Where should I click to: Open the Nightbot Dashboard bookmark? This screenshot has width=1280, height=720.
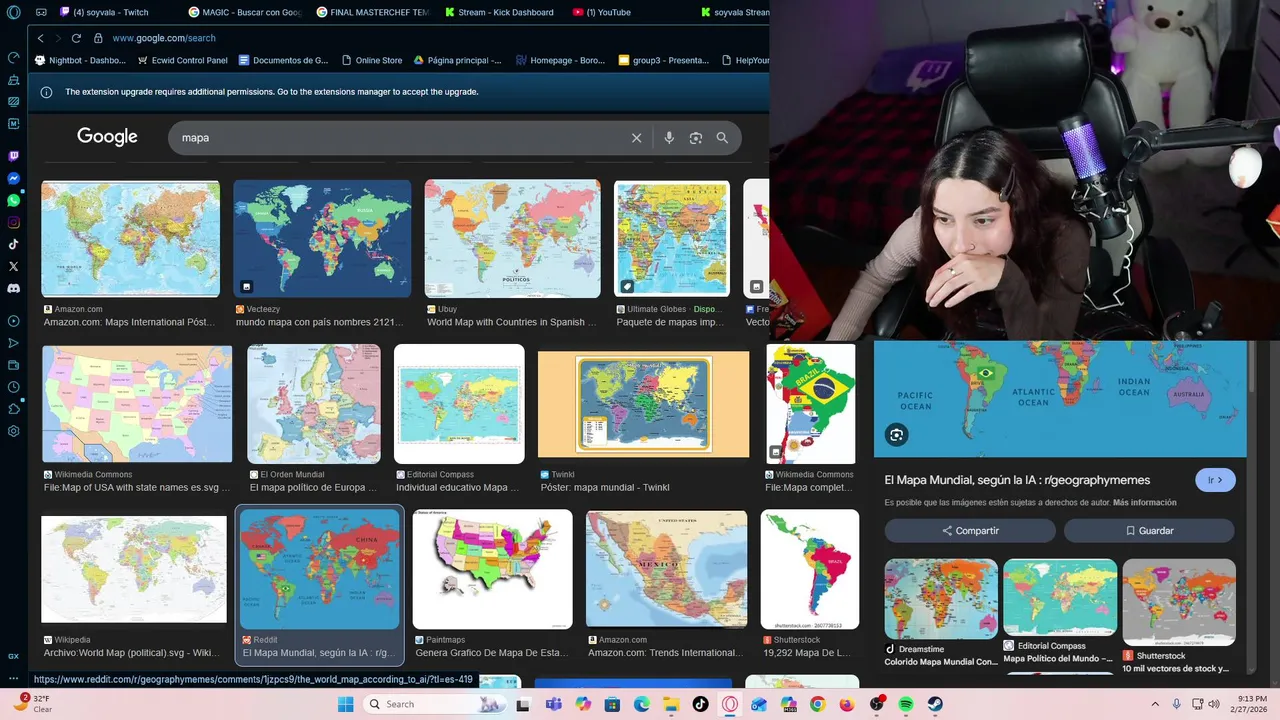click(80, 60)
